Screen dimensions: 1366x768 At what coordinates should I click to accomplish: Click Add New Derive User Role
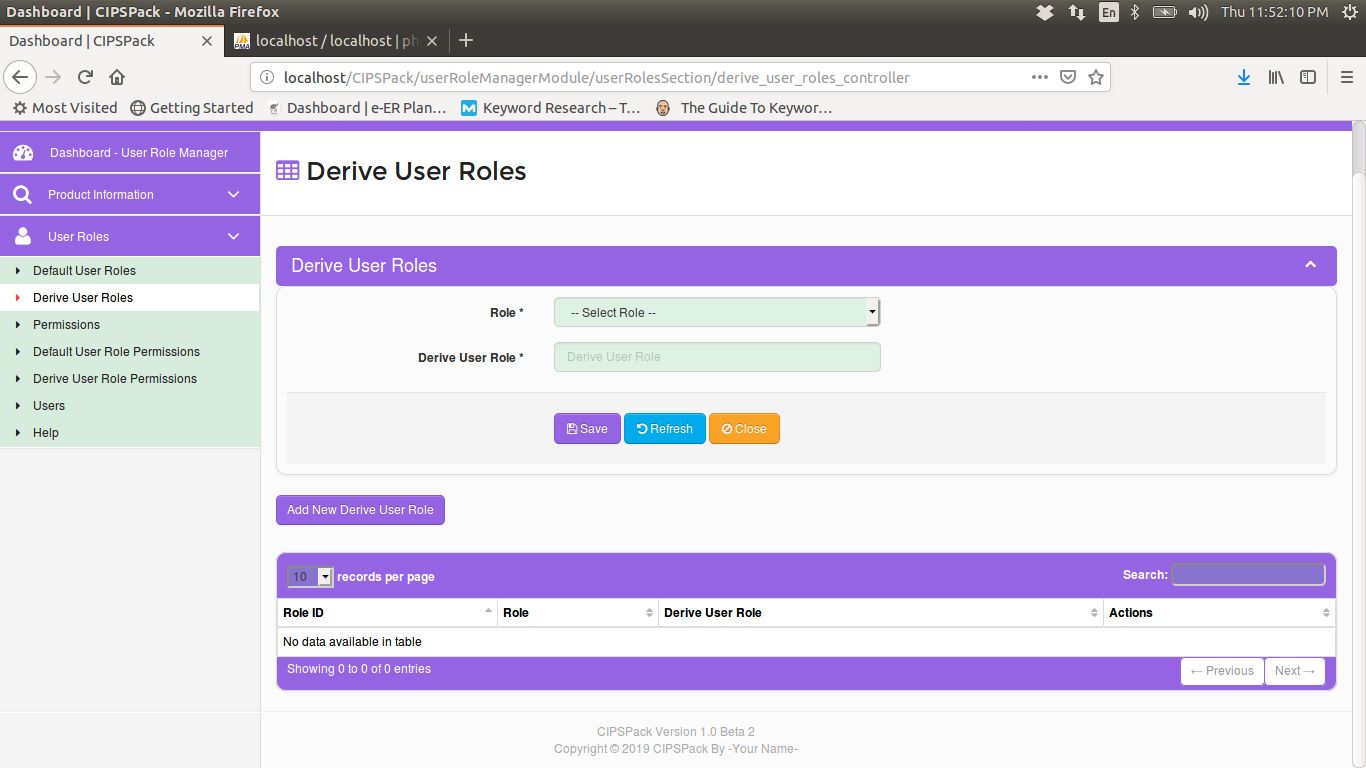click(x=360, y=510)
